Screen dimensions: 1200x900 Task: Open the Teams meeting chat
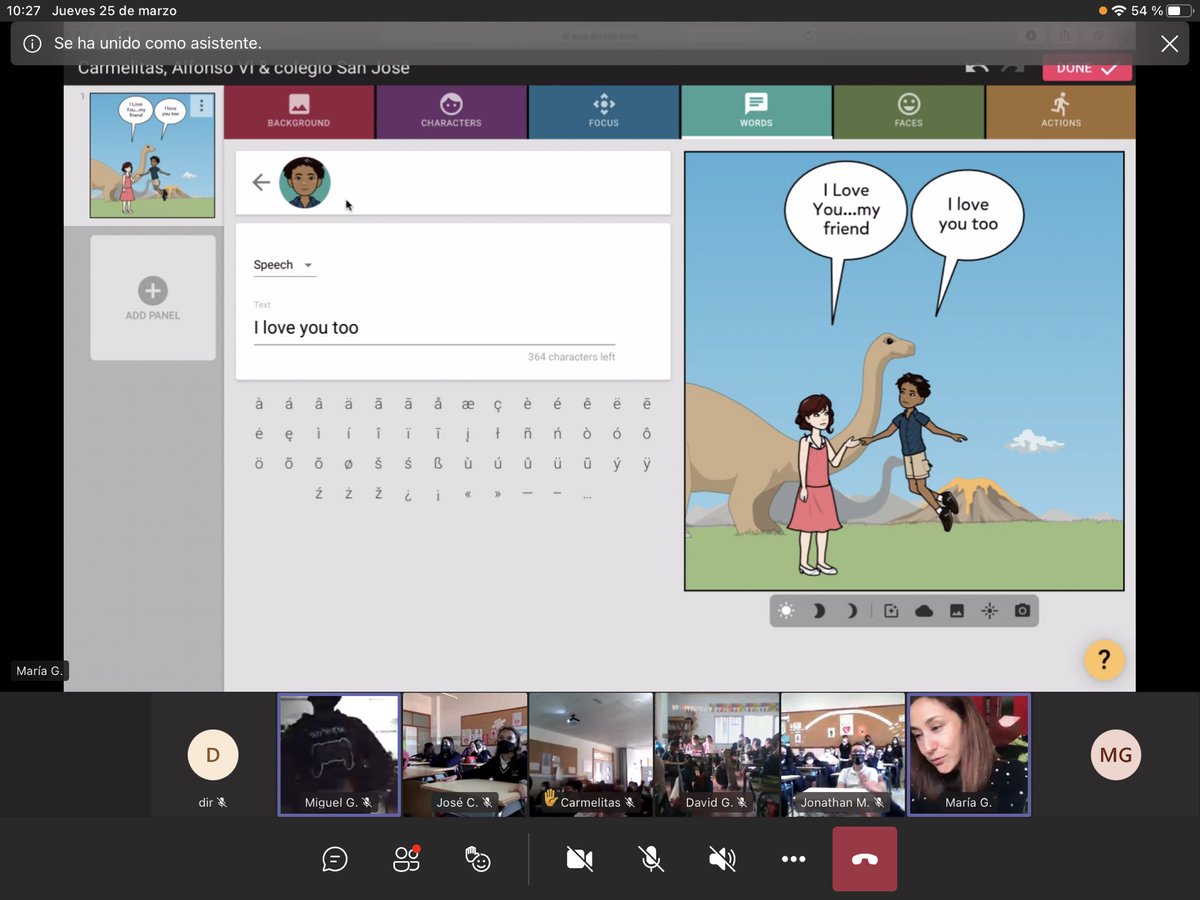pyautogui.click(x=335, y=859)
